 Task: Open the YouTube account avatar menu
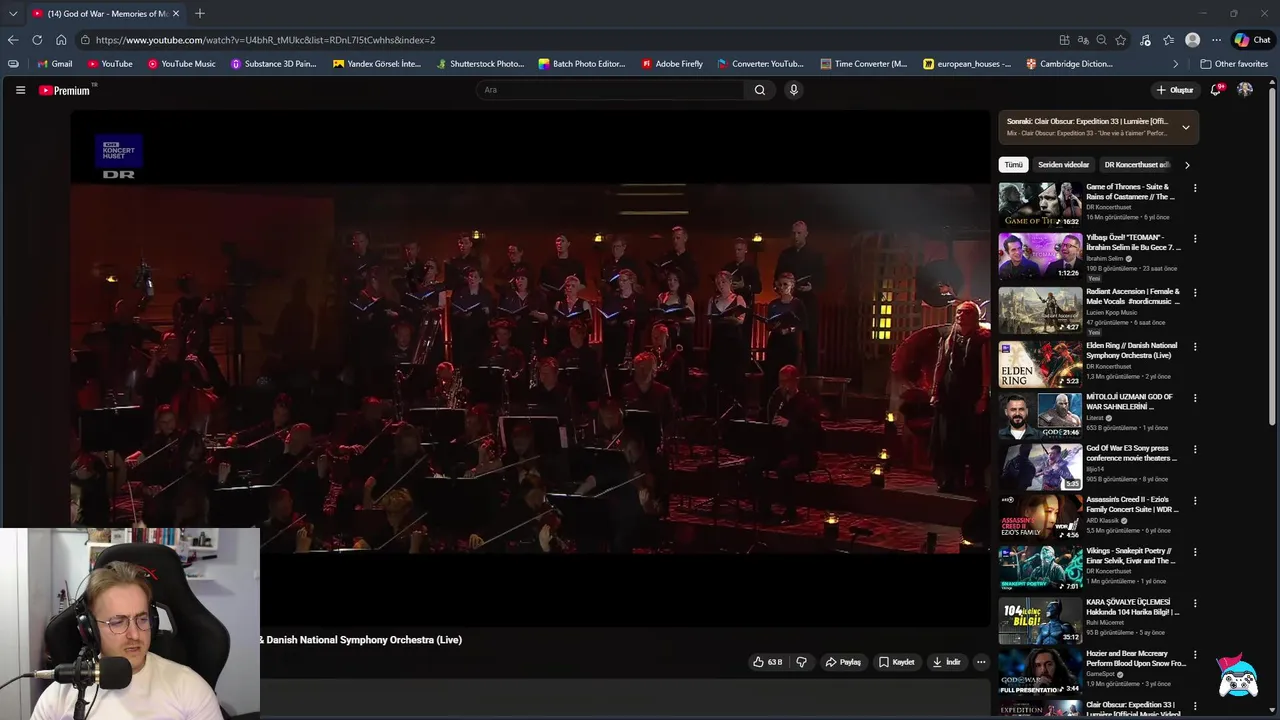1245,90
